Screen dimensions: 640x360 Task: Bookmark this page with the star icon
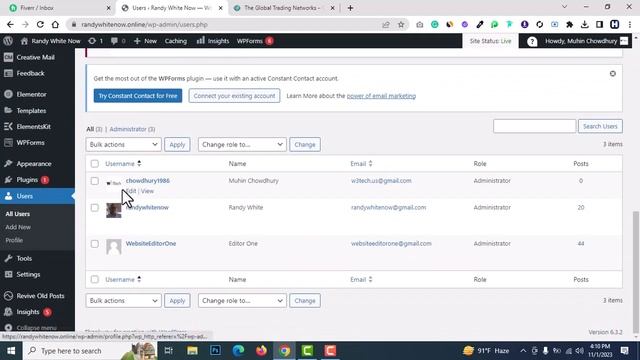pos(401,24)
